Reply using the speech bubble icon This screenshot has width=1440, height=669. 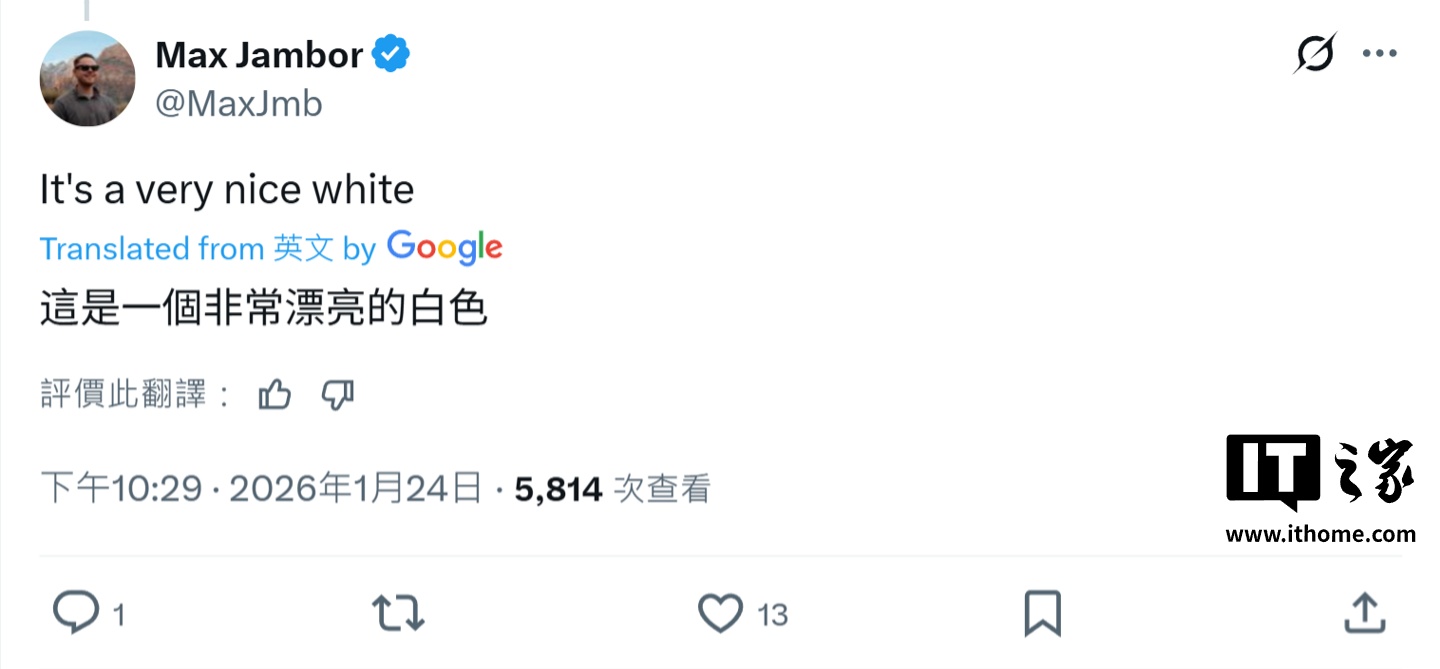[76, 612]
